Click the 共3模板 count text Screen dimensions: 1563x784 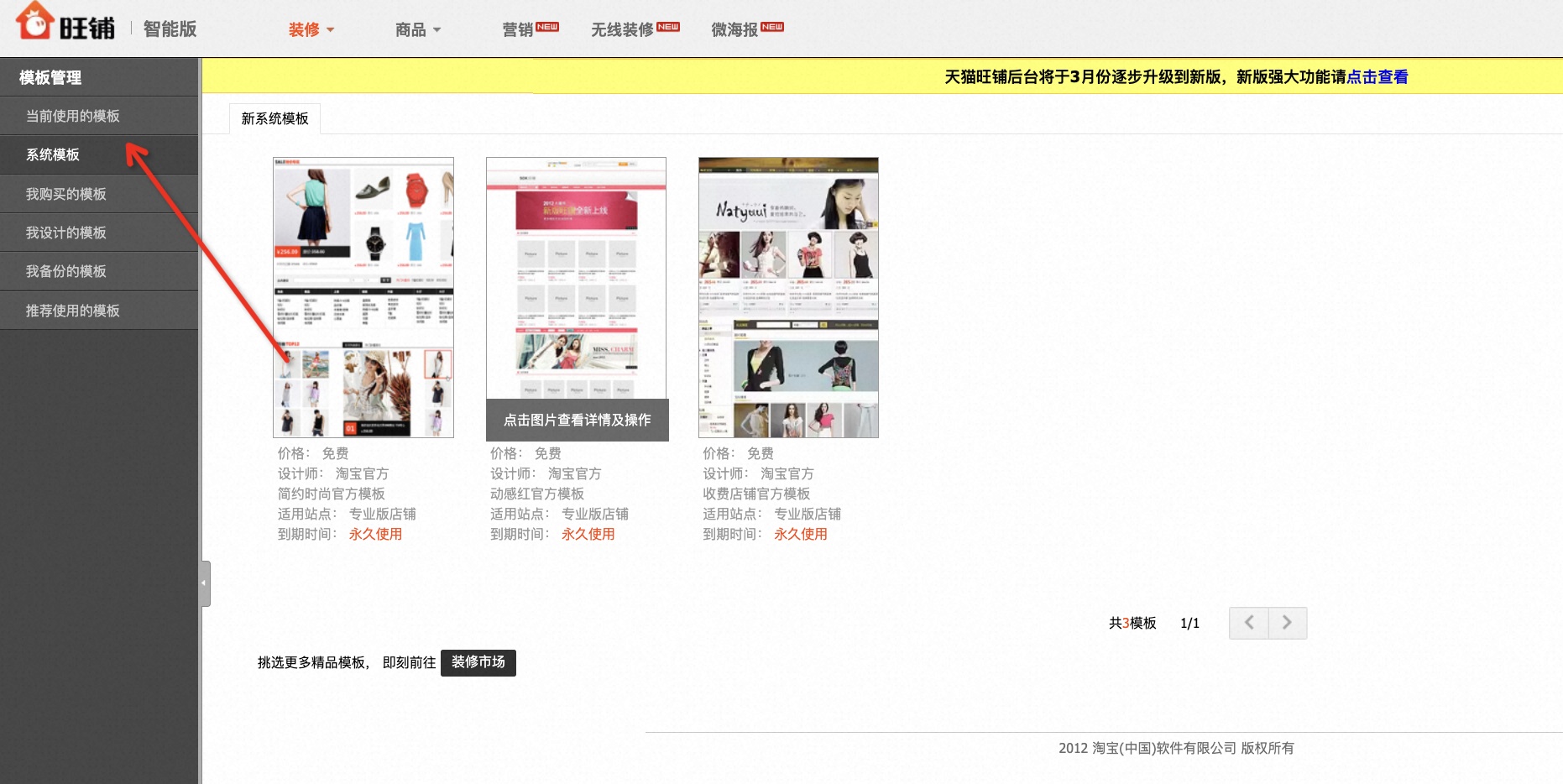coord(1132,623)
